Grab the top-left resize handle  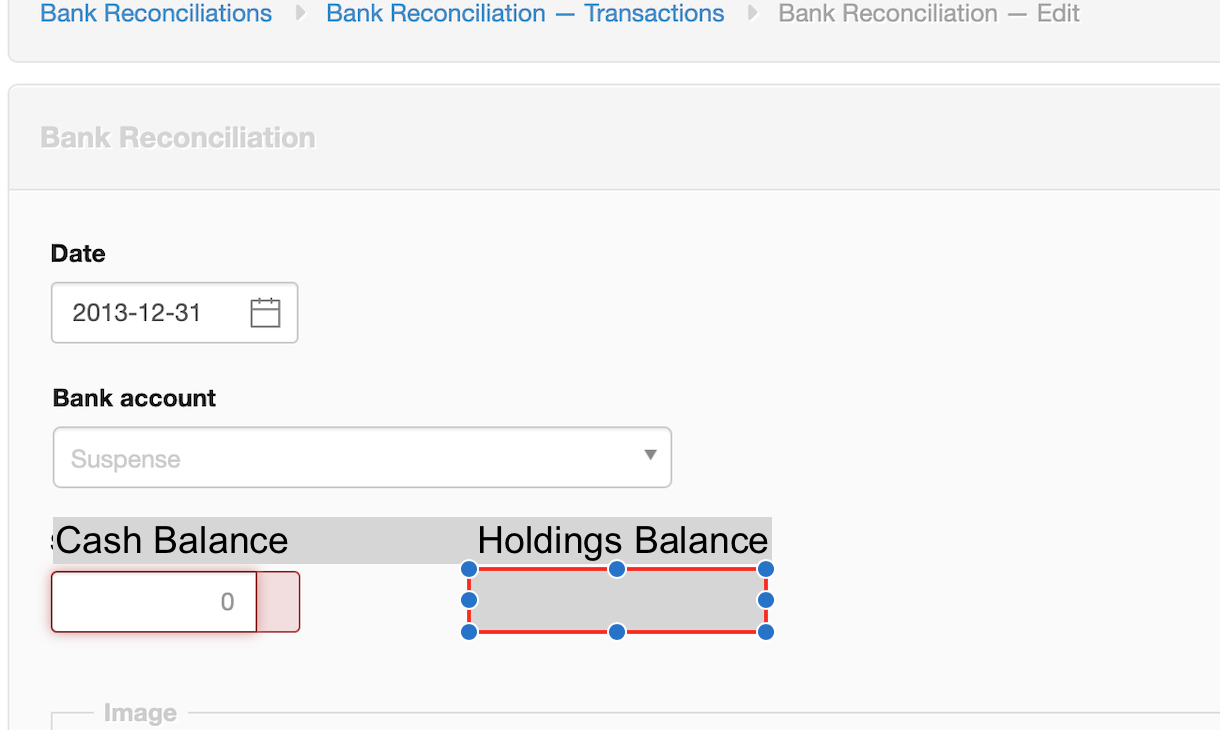[469, 569]
